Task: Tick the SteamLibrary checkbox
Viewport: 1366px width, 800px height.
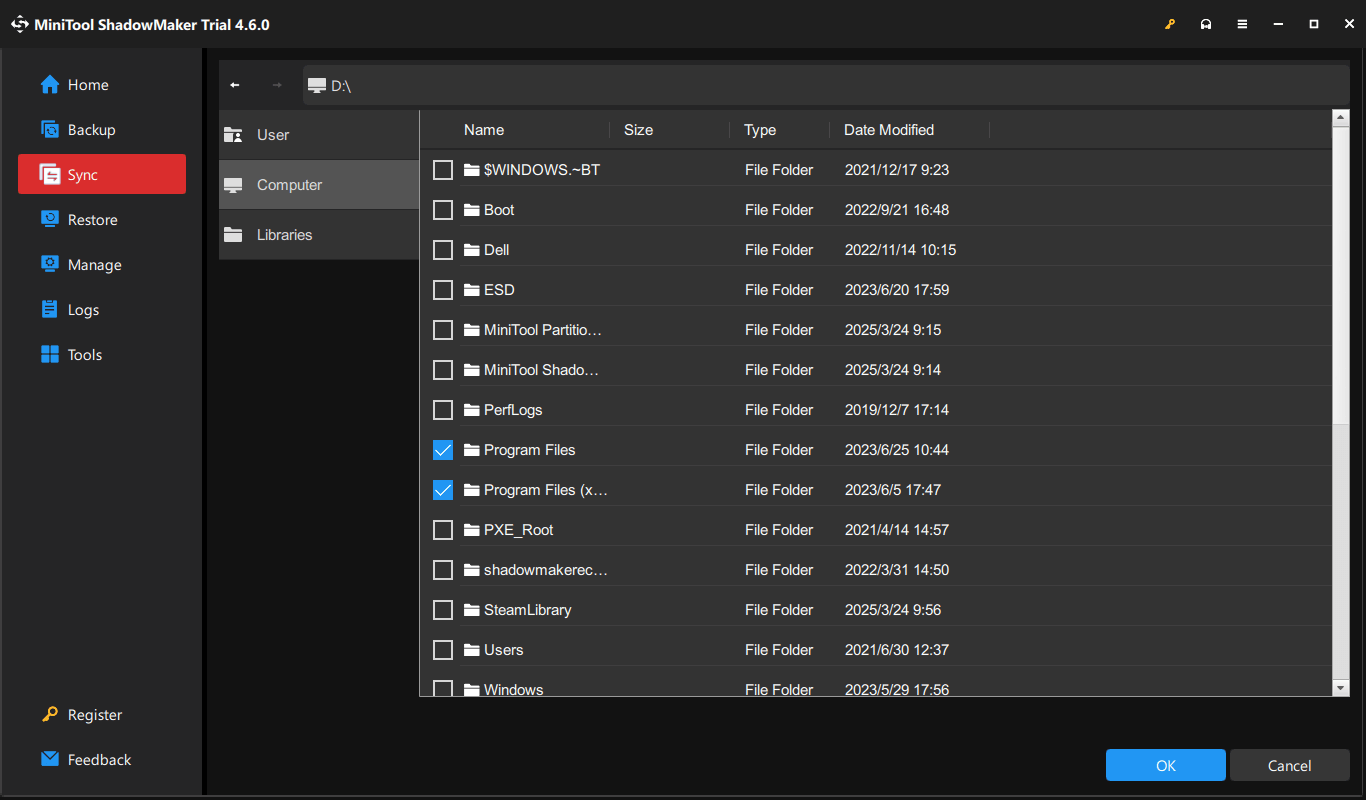Action: [443, 610]
